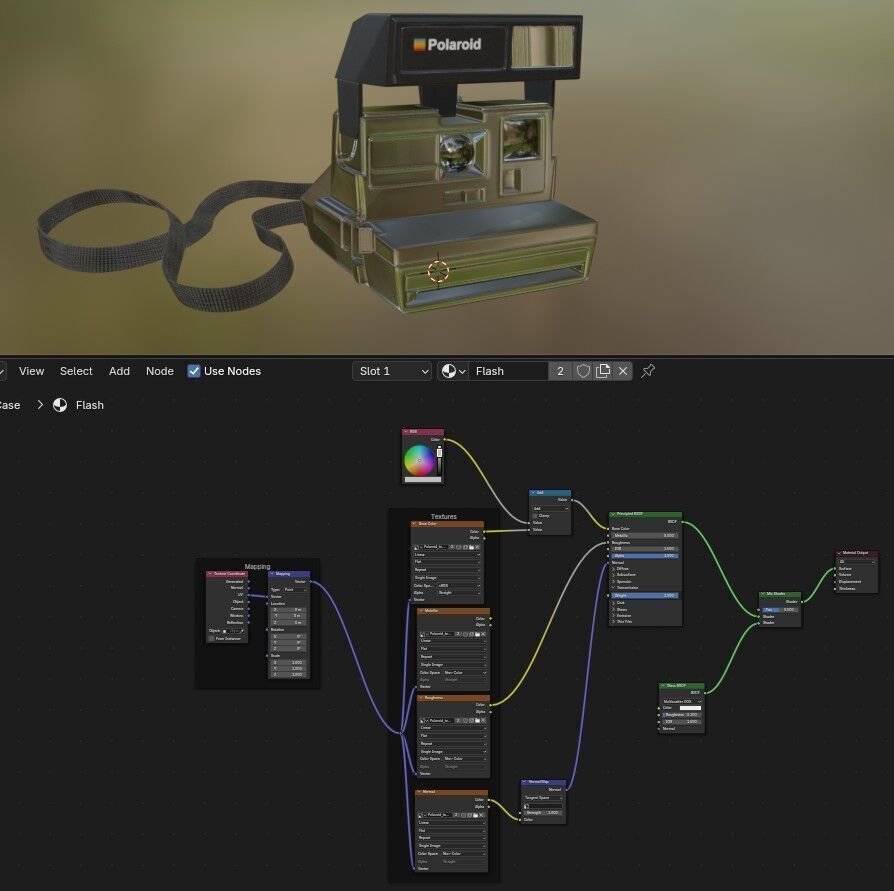Collapse the Principled BSDF node
The width and height of the screenshot is (894, 891).
pos(613,514)
